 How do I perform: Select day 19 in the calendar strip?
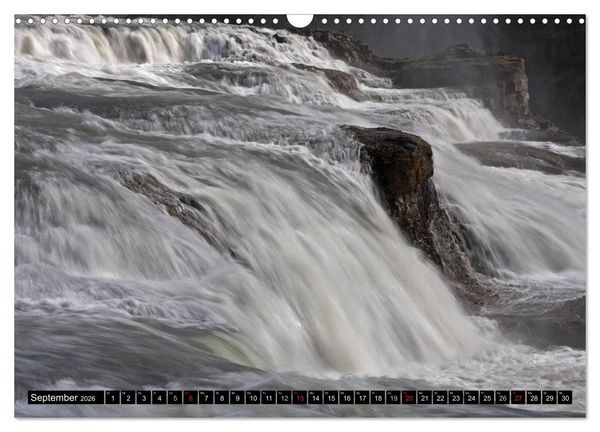point(393,398)
